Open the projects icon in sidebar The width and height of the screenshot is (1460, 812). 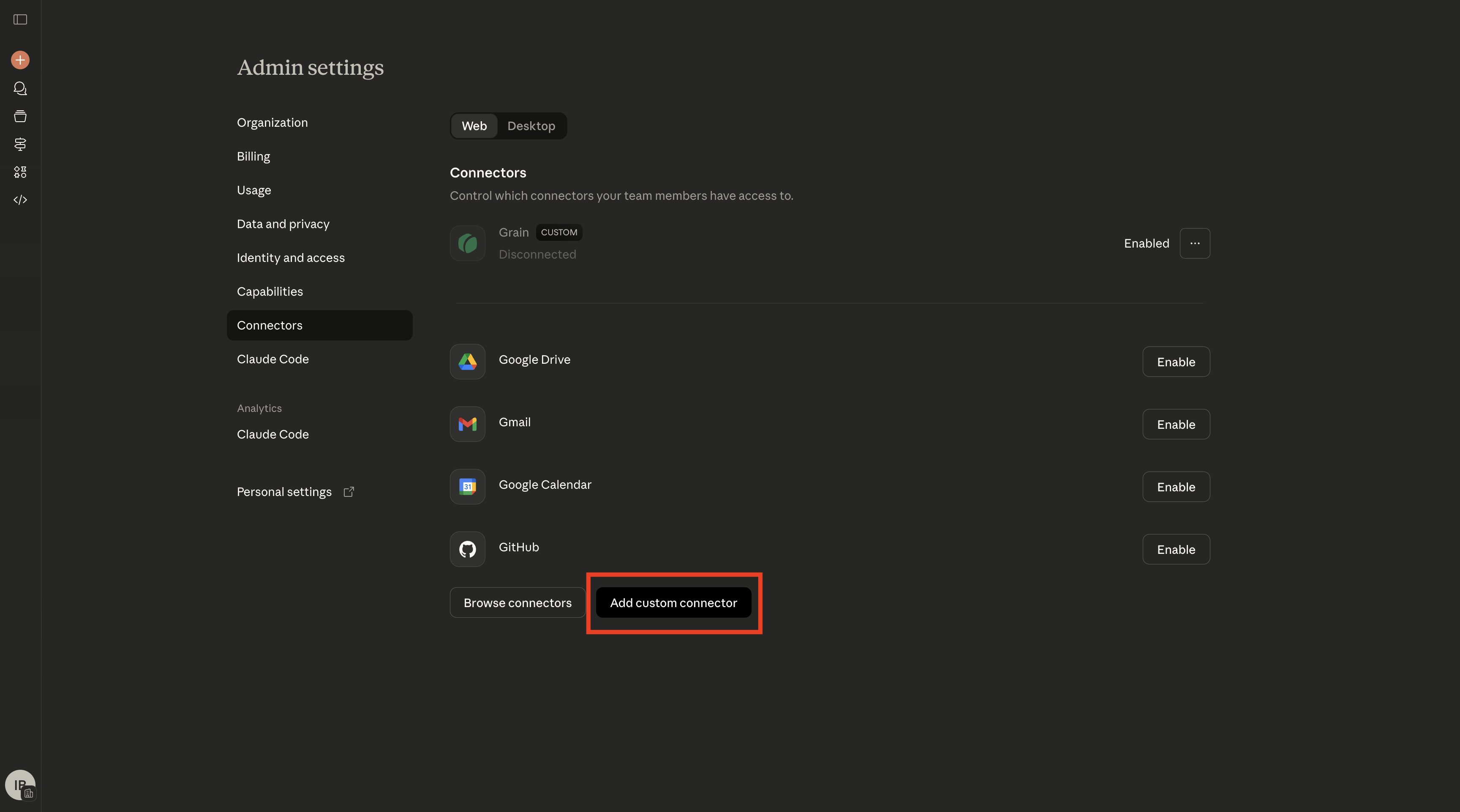tap(20, 116)
